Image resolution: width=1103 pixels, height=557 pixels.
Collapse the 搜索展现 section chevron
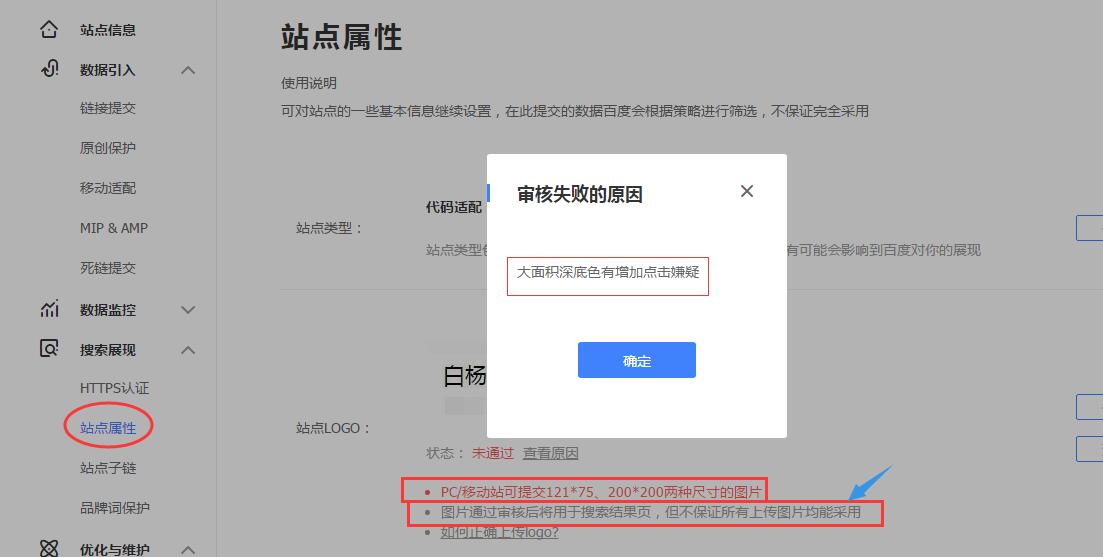coord(188,350)
